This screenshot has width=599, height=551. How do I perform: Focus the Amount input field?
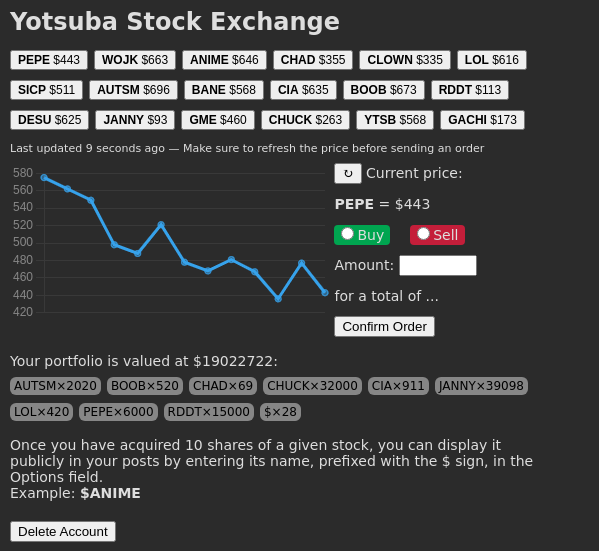pyautogui.click(x=438, y=266)
